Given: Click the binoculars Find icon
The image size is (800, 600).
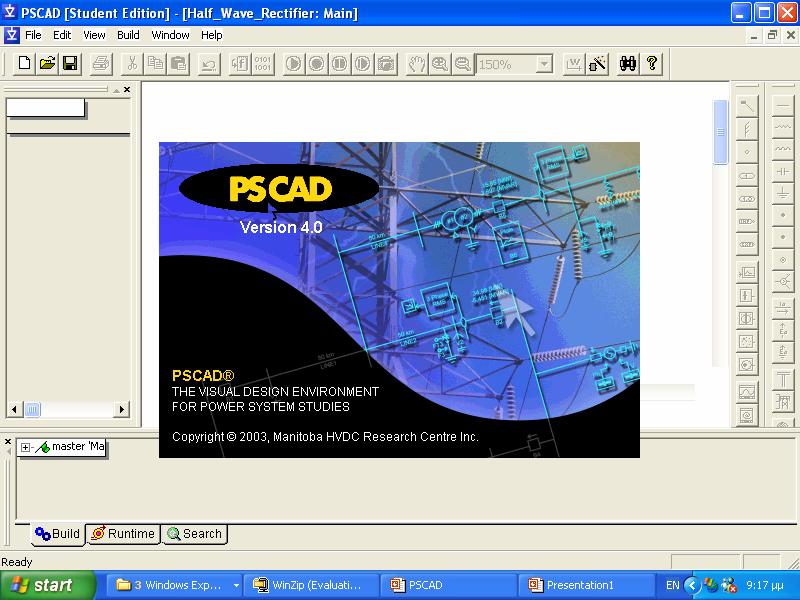Looking at the screenshot, I should 628,64.
